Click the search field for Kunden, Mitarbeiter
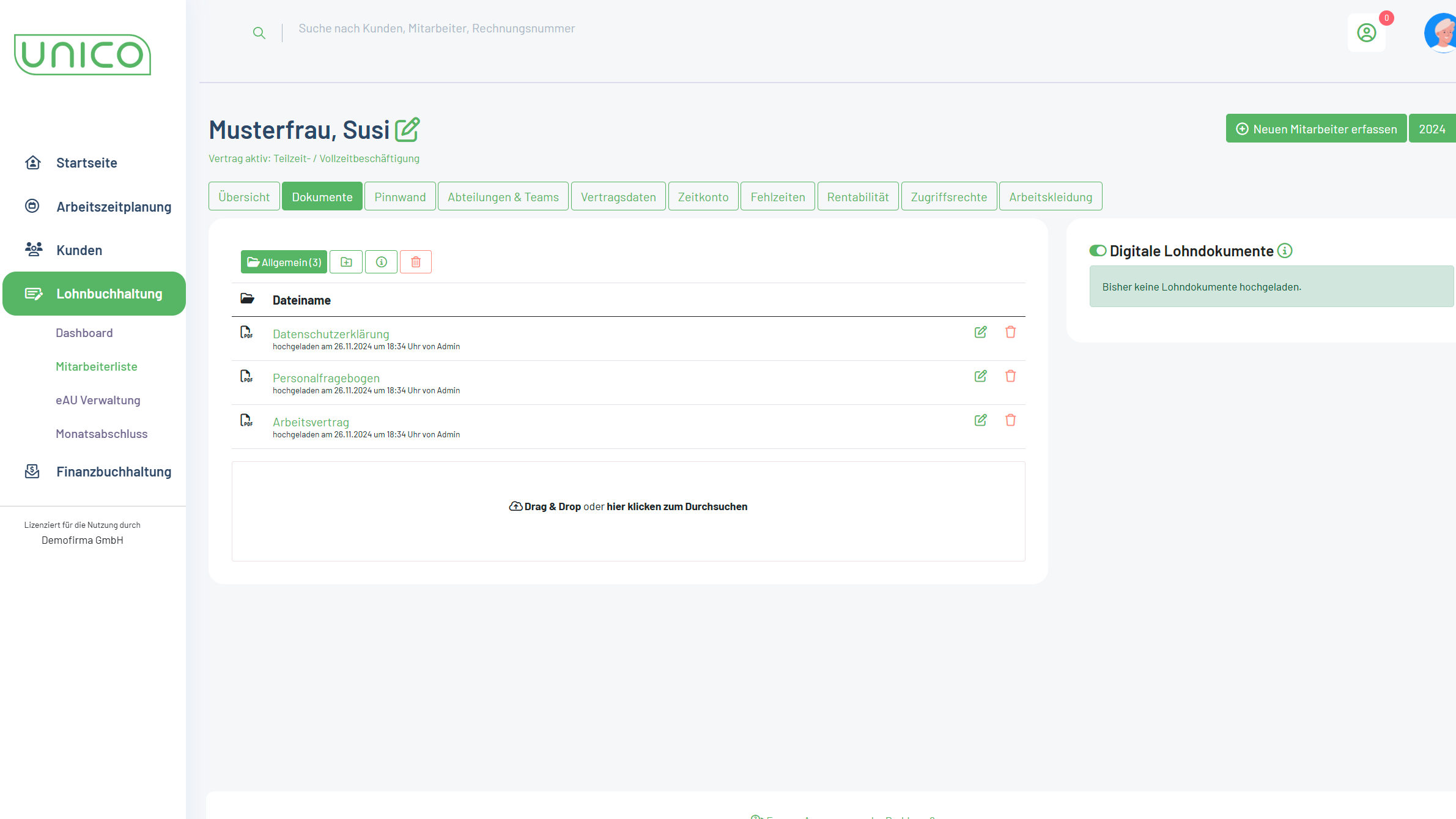This screenshot has height=819, width=1456. tap(437, 29)
